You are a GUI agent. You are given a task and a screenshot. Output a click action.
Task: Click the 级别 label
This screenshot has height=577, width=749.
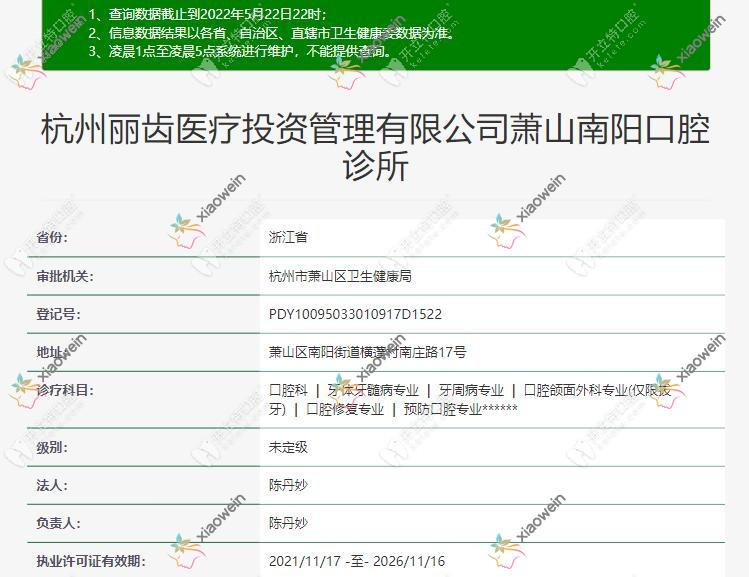[x=52, y=448]
